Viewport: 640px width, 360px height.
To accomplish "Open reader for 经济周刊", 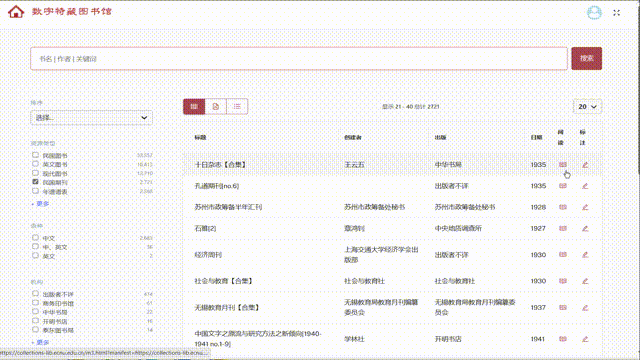I will pyautogui.click(x=563, y=254).
